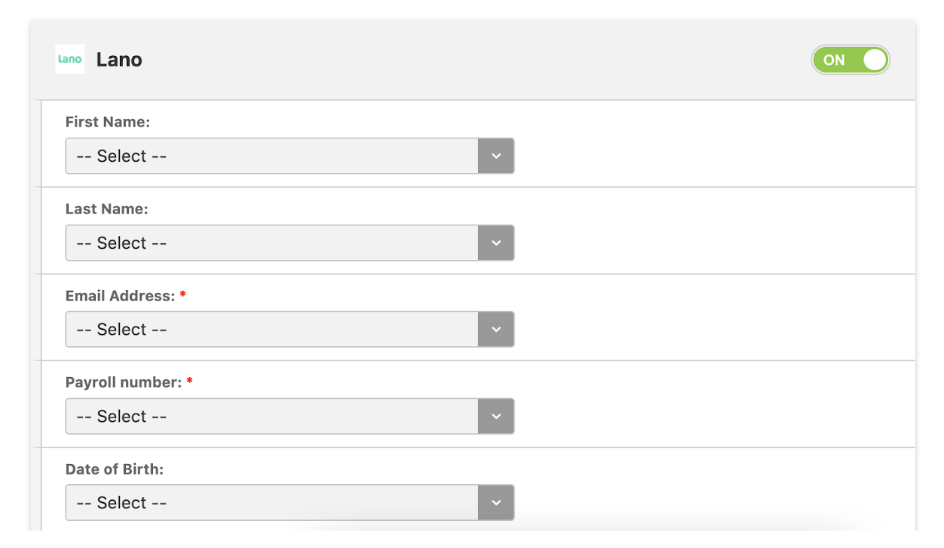Open the Payroll number select dropdown
The height and width of the screenshot is (548, 944).
[290, 416]
